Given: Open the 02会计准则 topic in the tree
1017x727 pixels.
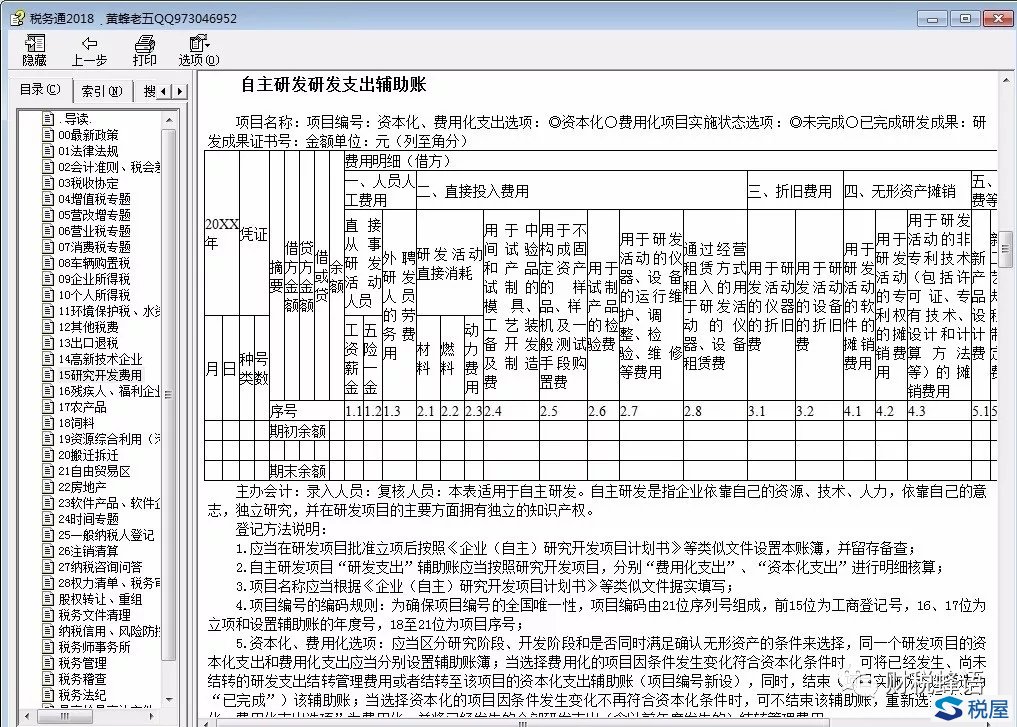Looking at the screenshot, I should pyautogui.click(x=109, y=167).
